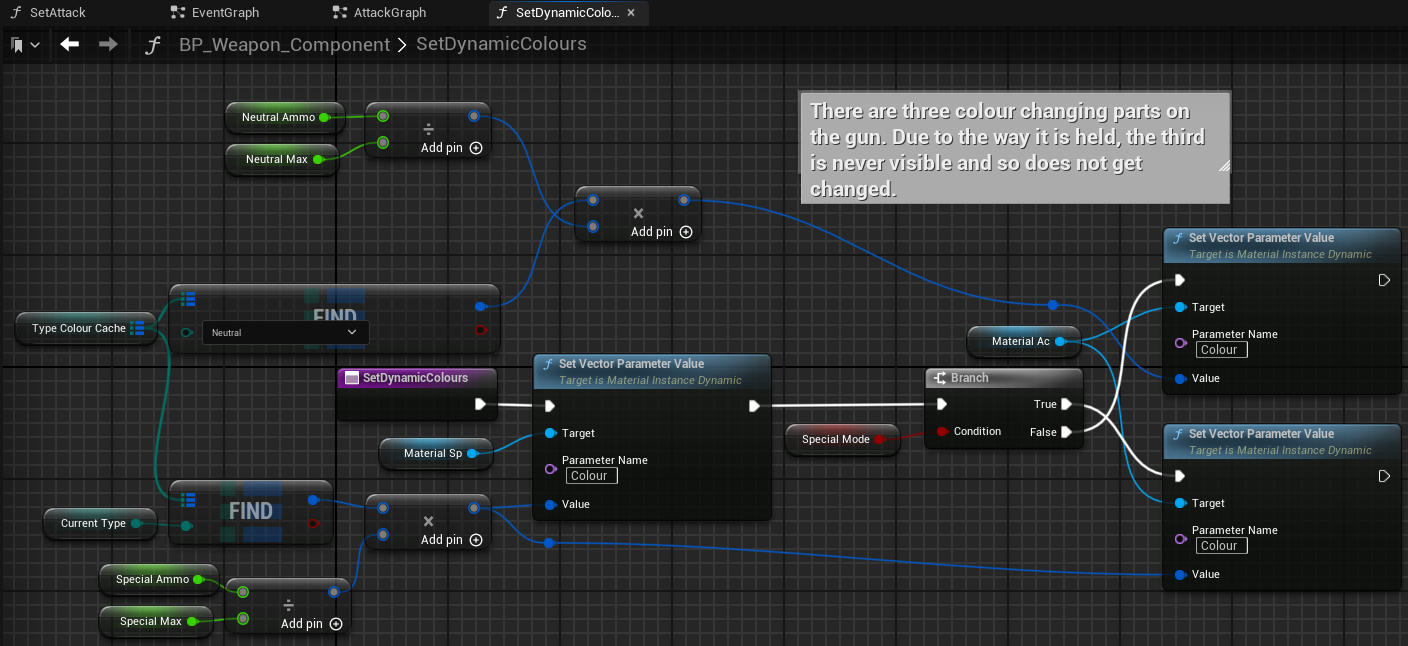
Task: Click the Branch node's True output pin
Action: [1066, 405]
